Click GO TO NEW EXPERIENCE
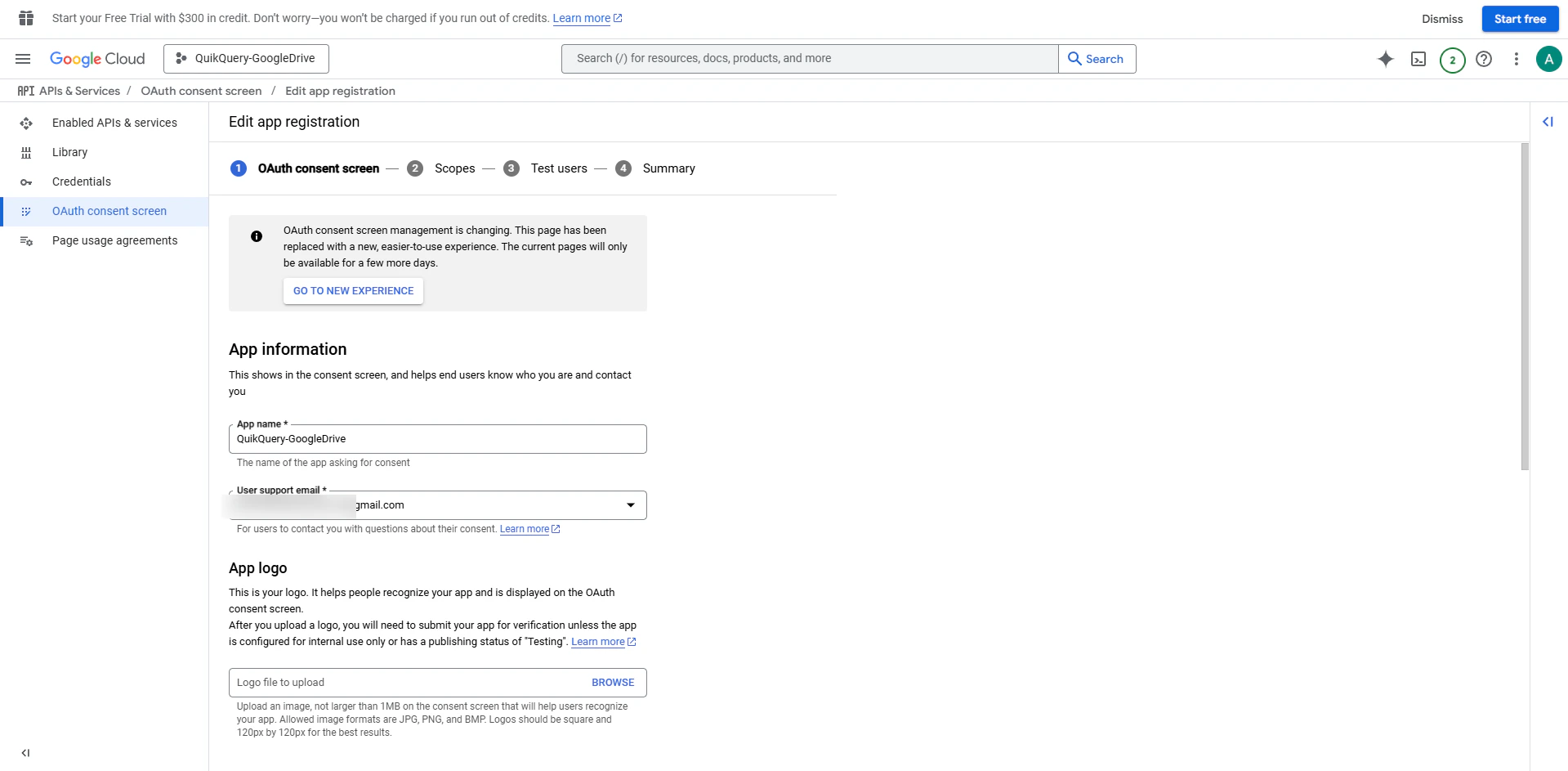 pos(353,291)
